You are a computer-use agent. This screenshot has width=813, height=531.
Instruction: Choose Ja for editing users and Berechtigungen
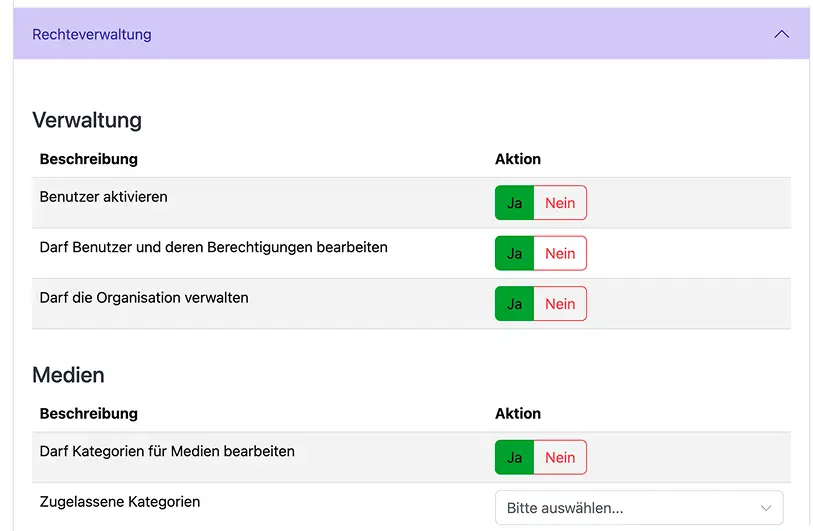point(514,254)
